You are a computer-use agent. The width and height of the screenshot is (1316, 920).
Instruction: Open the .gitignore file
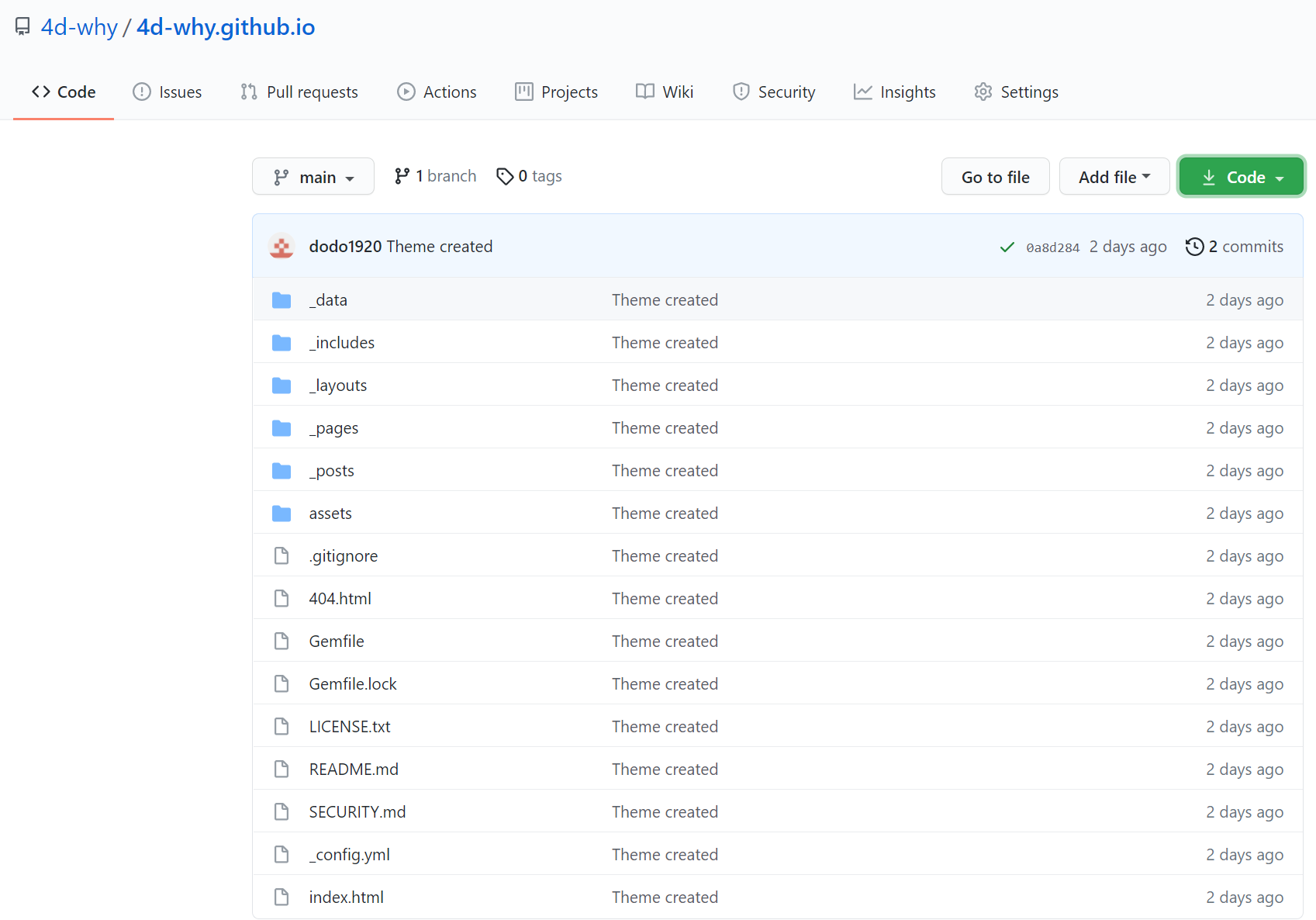point(344,556)
